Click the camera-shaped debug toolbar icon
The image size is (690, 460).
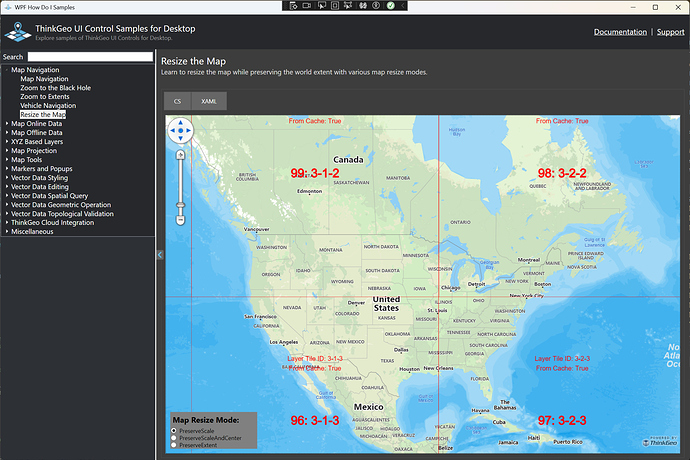coord(307,6)
